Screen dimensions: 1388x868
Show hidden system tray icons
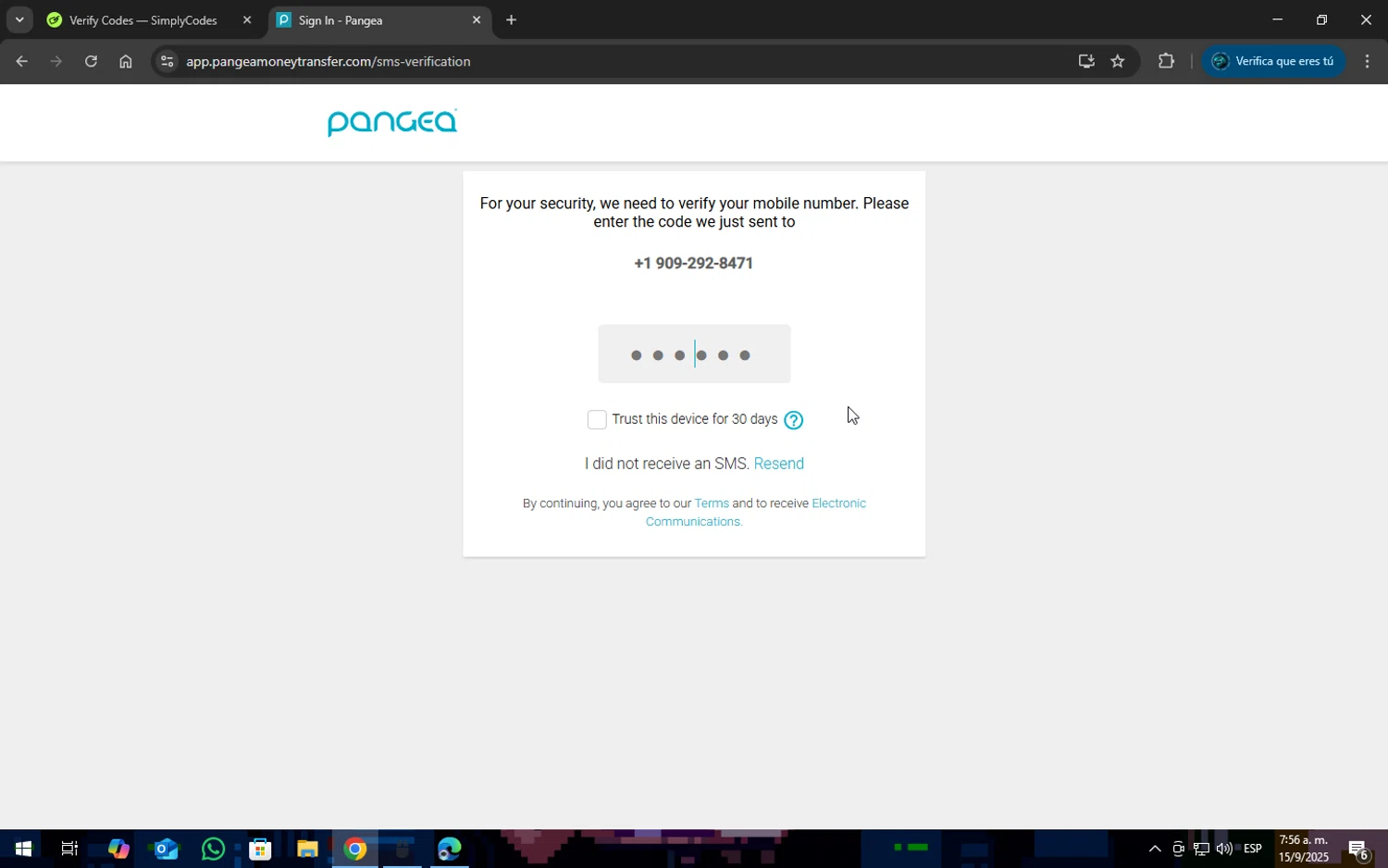coord(1155,849)
